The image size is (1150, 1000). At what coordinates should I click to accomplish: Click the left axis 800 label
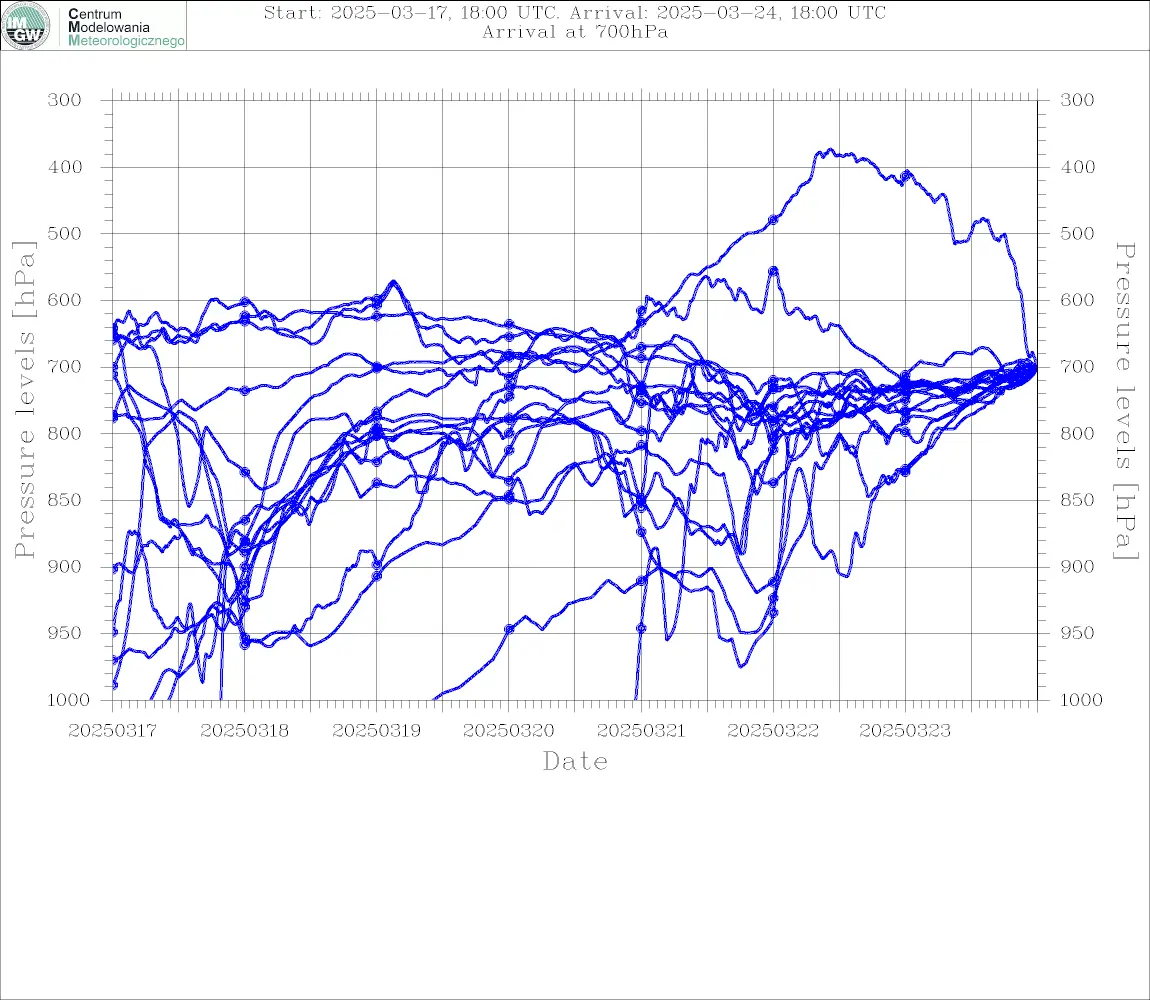coord(65,433)
